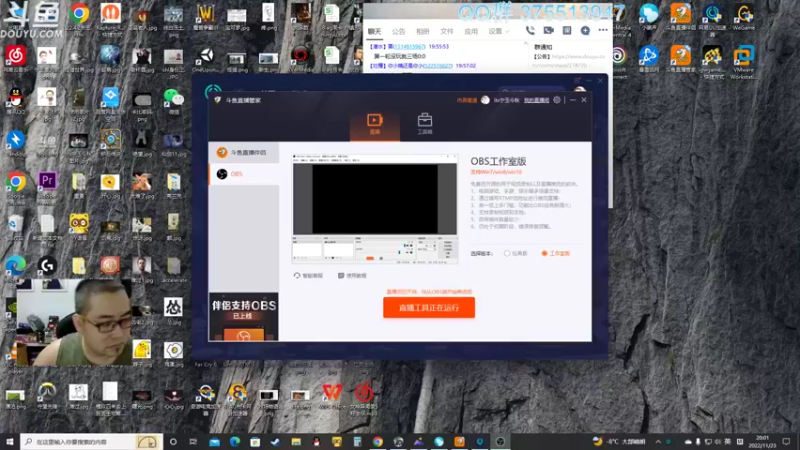The height and width of the screenshot is (450, 800).
Task: Open the Unity desktop shortcut
Action: click(206, 59)
